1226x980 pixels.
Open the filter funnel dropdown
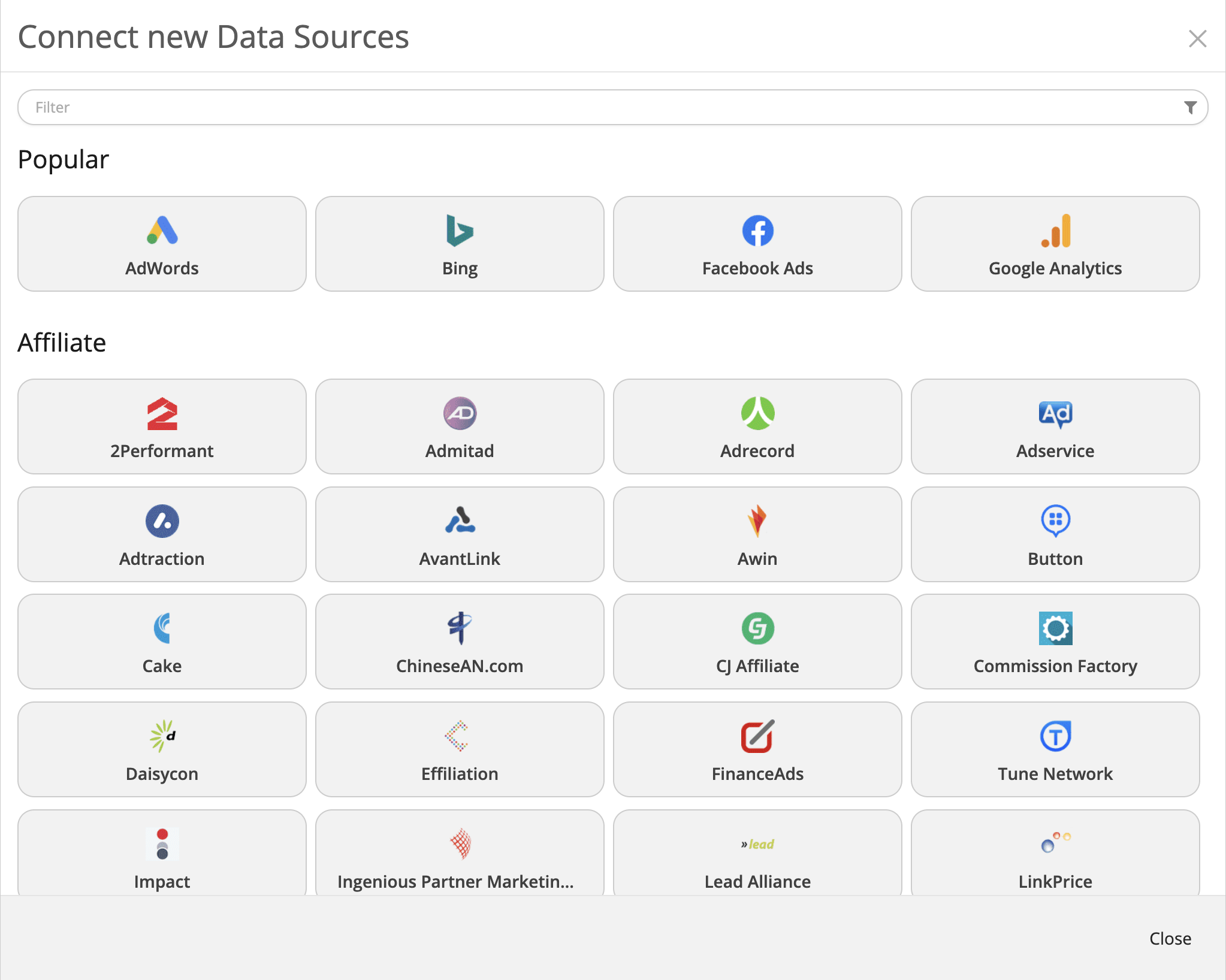pyautogui.click(x=1190, y=107)
